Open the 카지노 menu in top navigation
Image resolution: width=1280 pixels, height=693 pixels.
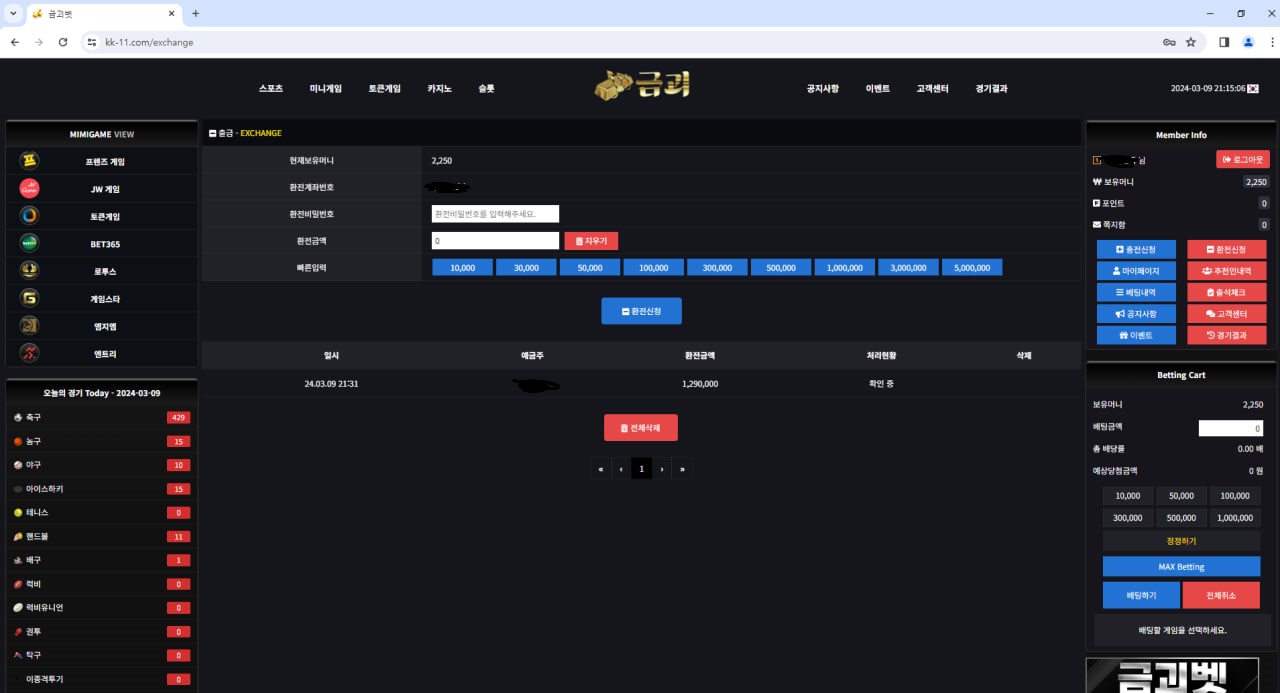[439, 88]
